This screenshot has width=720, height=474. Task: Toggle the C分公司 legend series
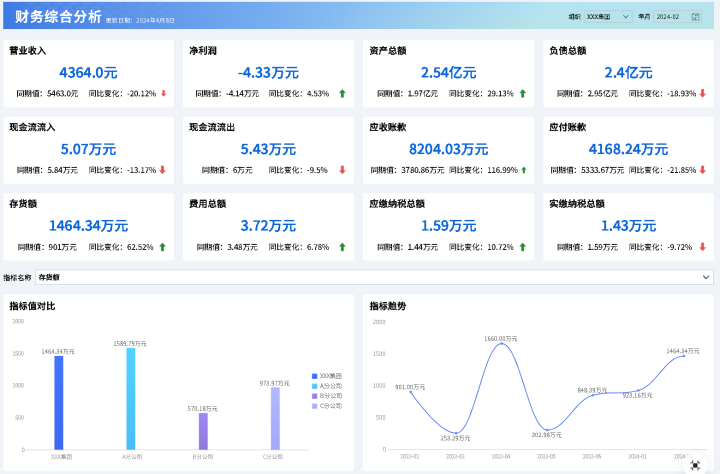coord(327,406)
